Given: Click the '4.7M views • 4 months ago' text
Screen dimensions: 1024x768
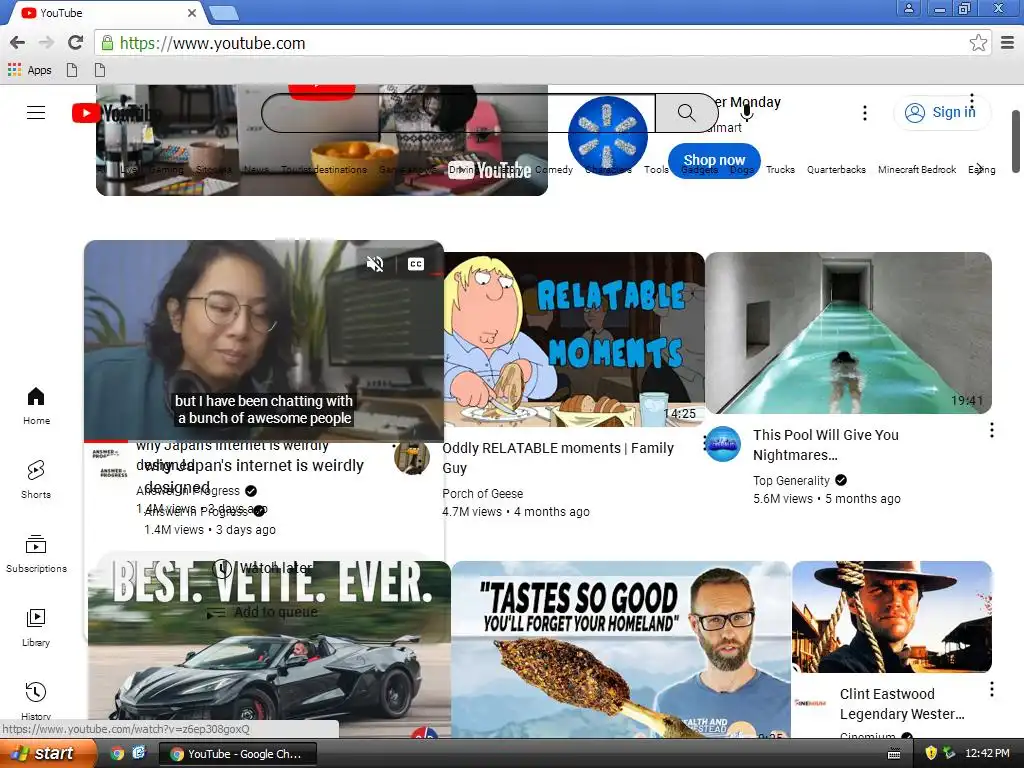Looking at the screenshot, I should [x=516, y=512].
